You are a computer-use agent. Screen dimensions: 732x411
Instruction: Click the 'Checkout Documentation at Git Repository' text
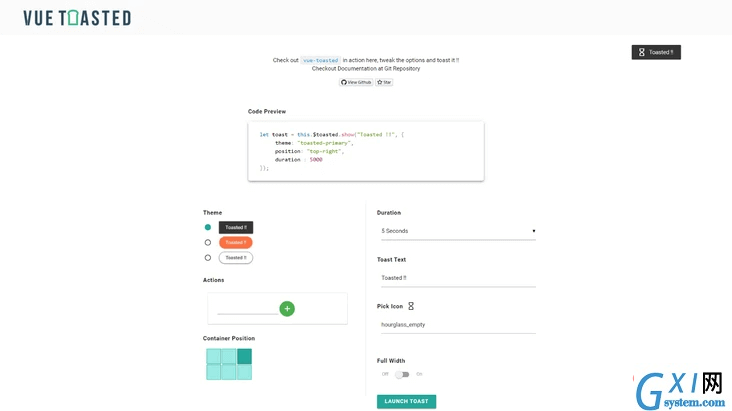coord(366,69)
